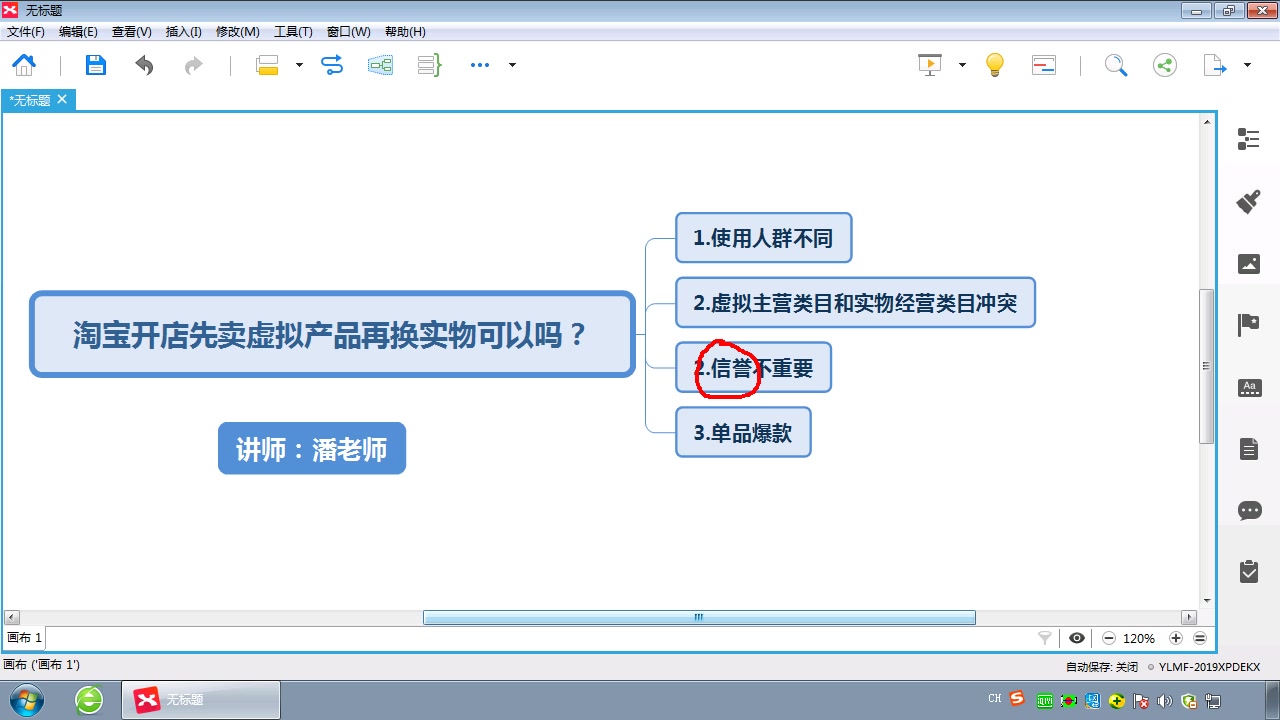Open the export dropdown arrow
Image resolution: width=1280 pixels, height=720 pixels.
click(x=1247, y=65)
